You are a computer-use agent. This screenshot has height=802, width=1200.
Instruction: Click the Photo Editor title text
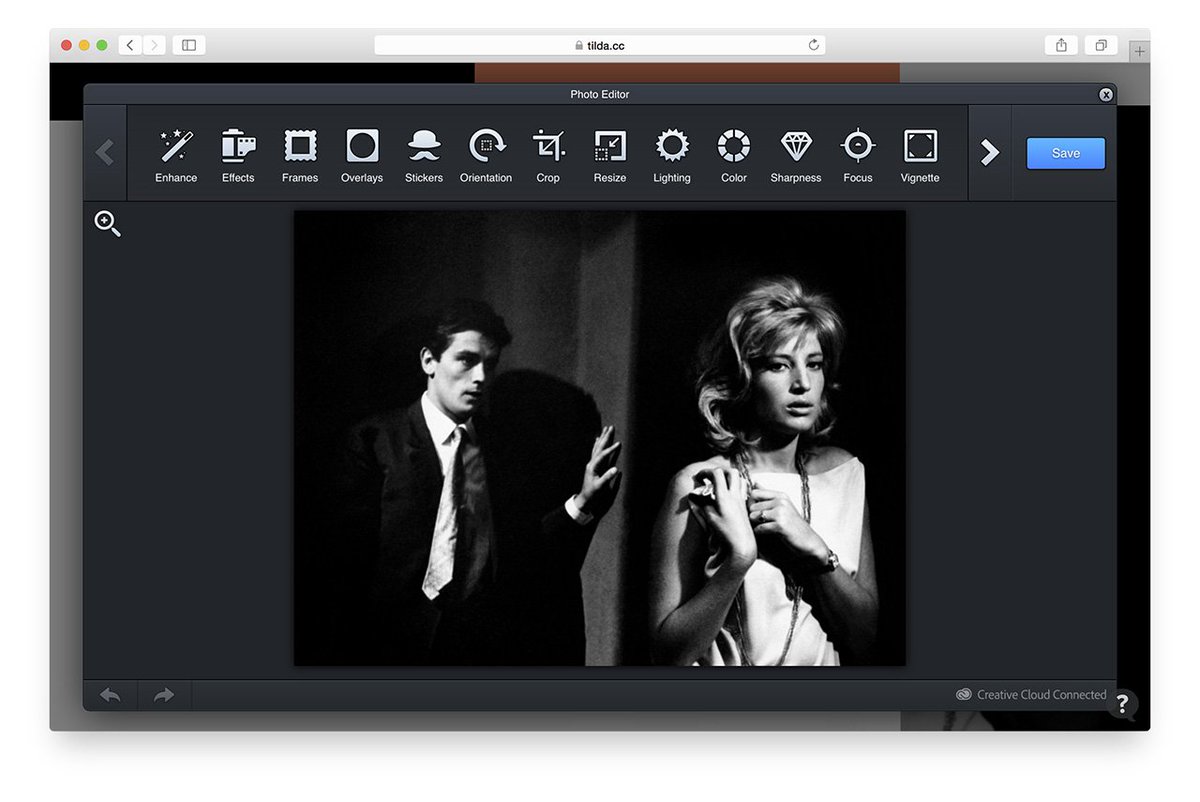(x=600, y=94)
